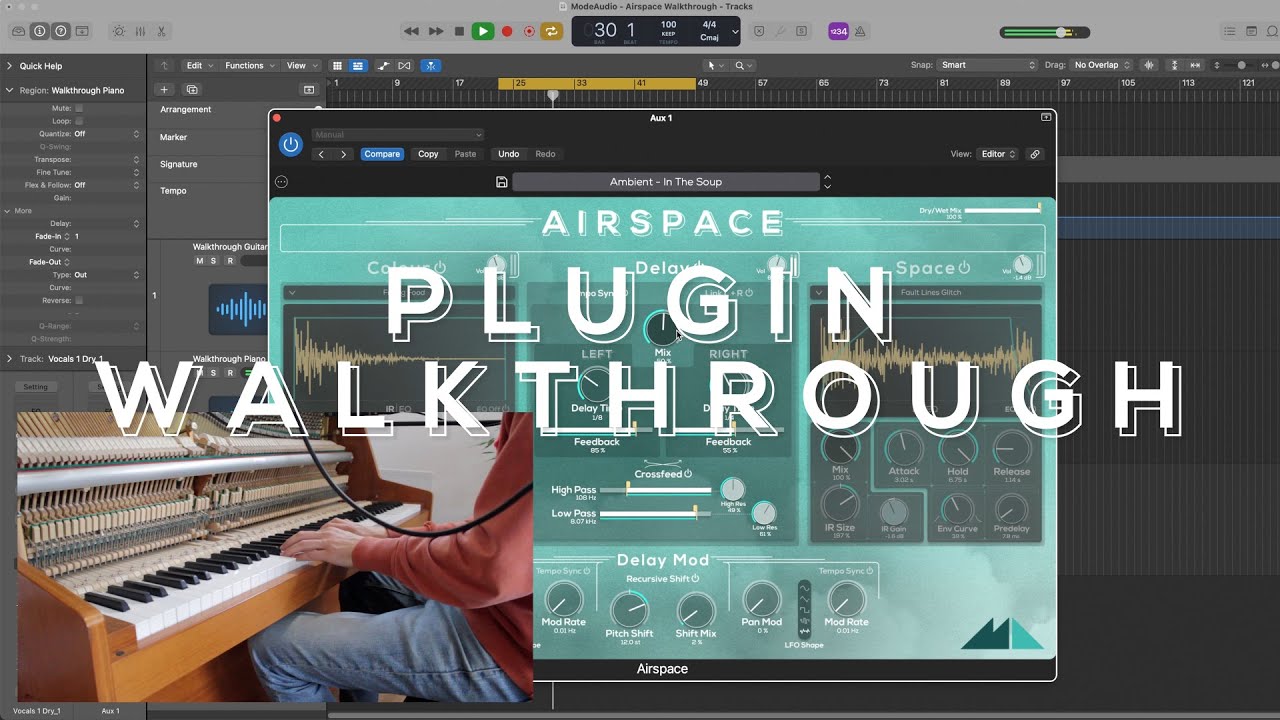Toggle the Count-in 1234 button

click(838, 31)
